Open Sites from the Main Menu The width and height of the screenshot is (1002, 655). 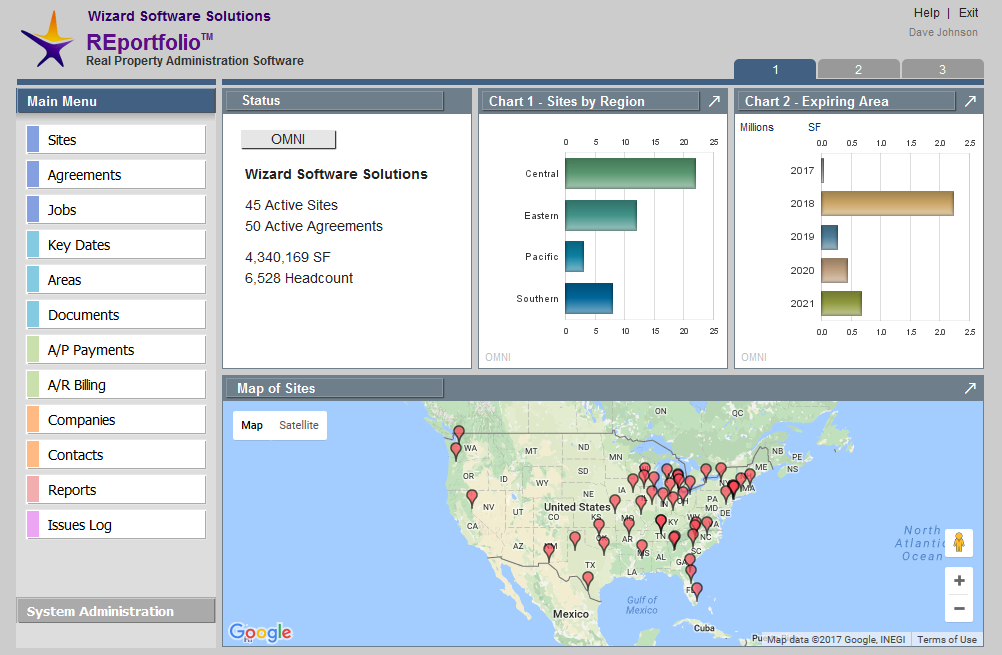[116, 139]
